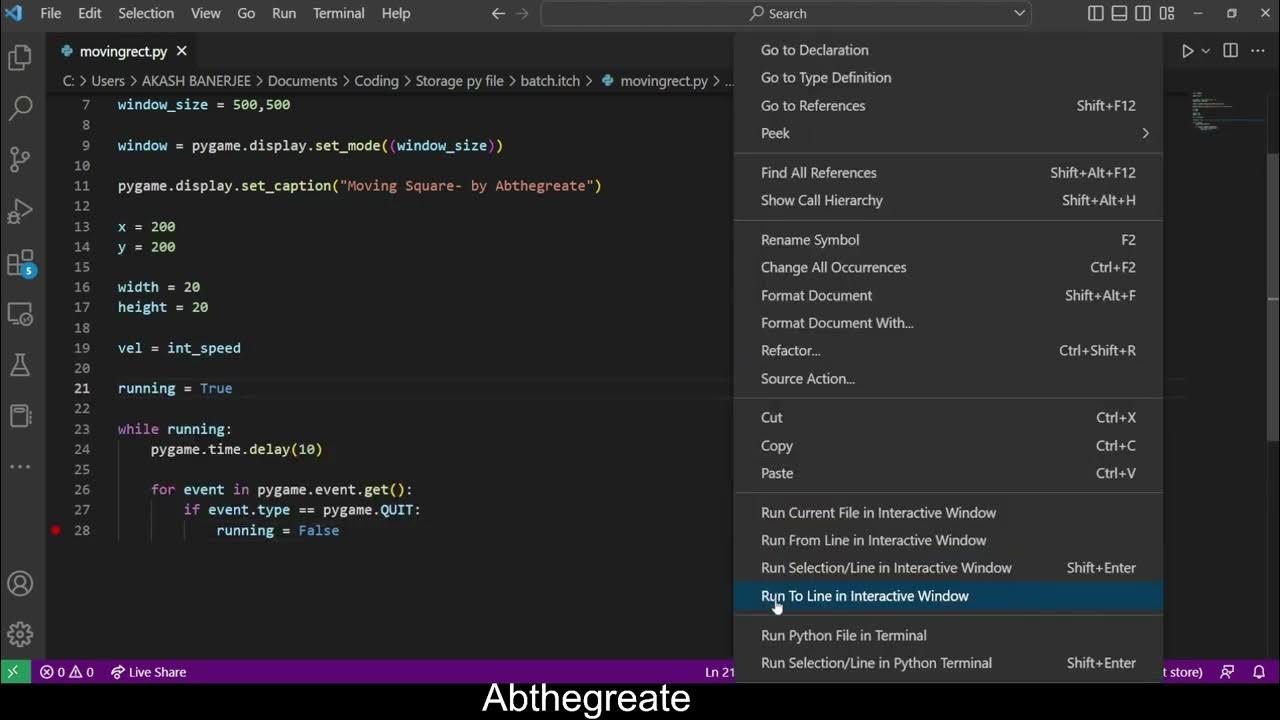Image resolution: width=1280 pixels, height=720 pixels.
Task: Open errors and warnings count
Action: [67, 672]
